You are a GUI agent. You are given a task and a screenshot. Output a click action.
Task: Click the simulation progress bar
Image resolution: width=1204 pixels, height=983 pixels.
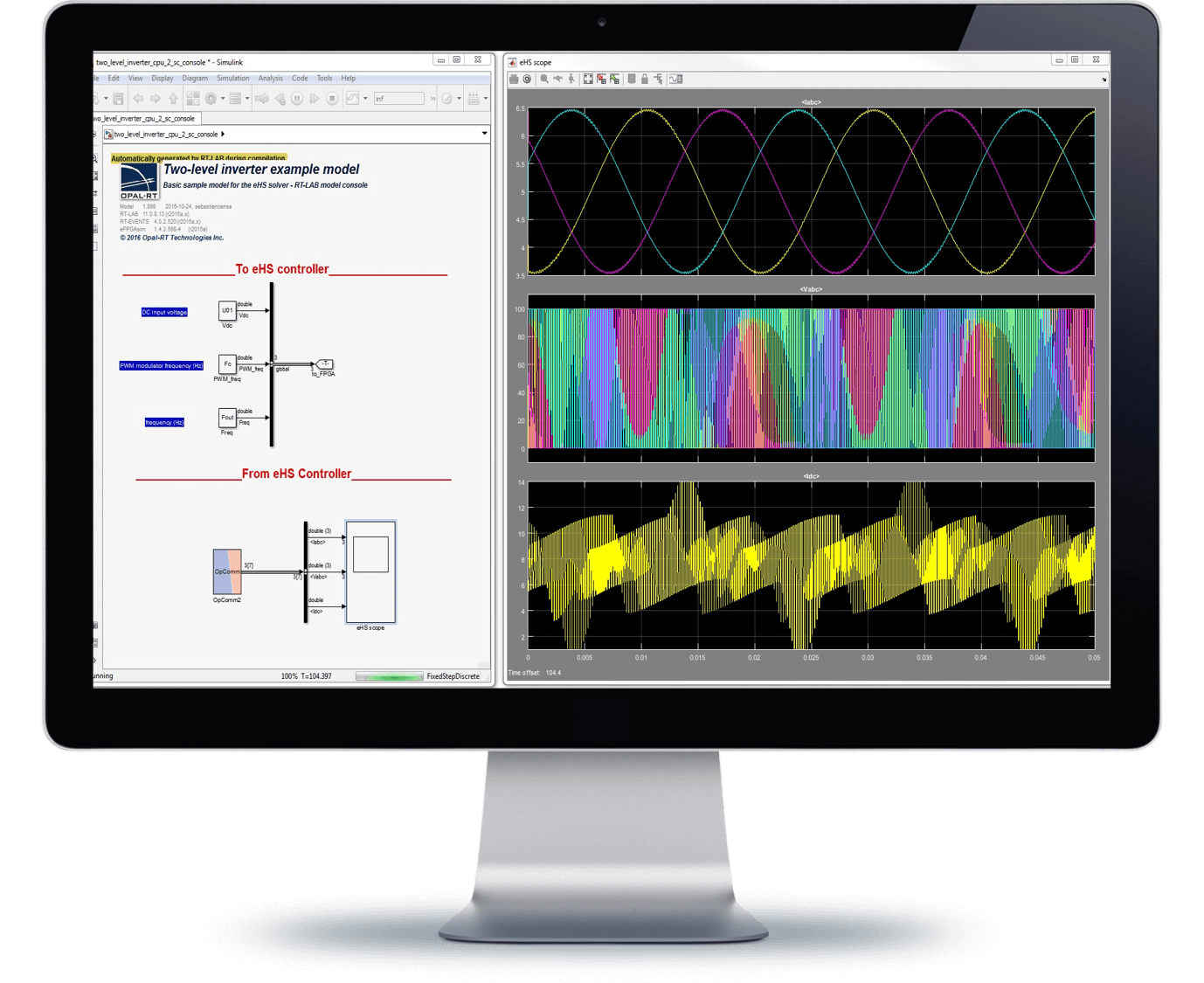(x=390, y=676)
